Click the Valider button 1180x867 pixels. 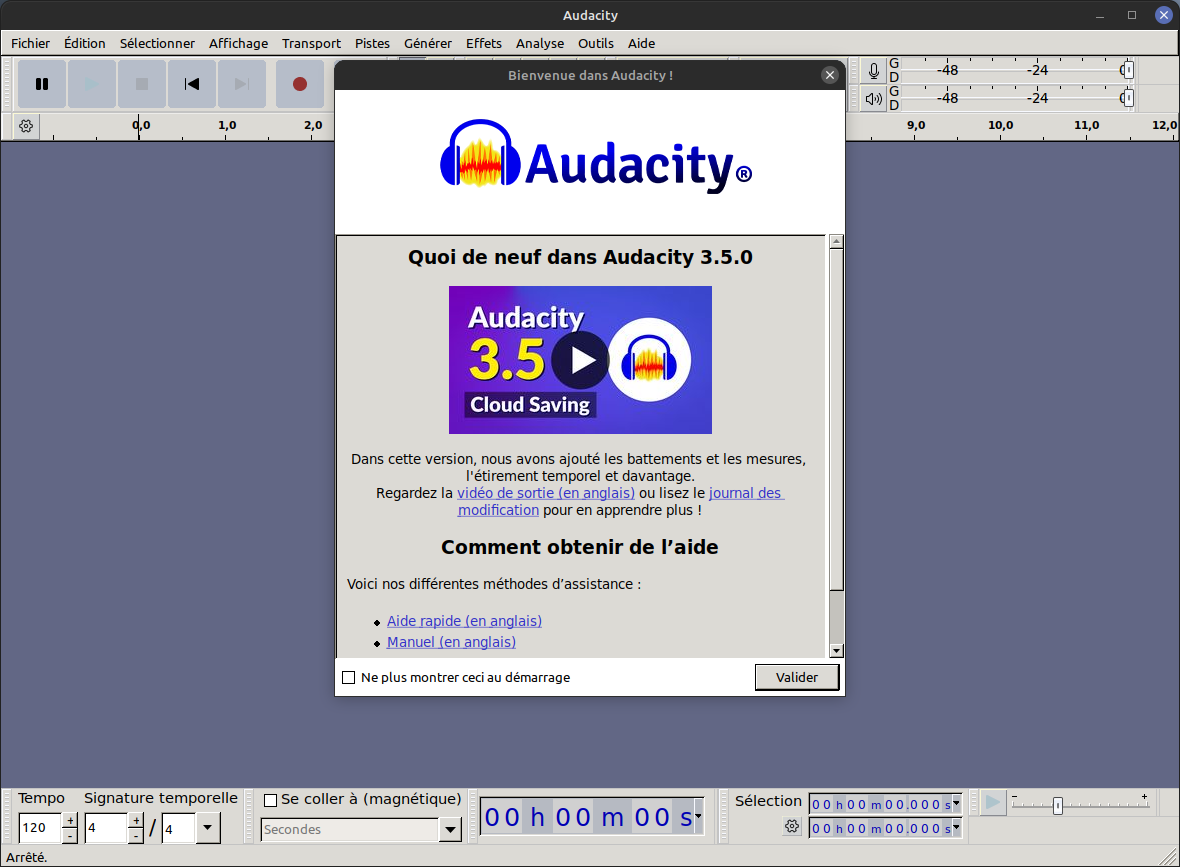(797, 677)
